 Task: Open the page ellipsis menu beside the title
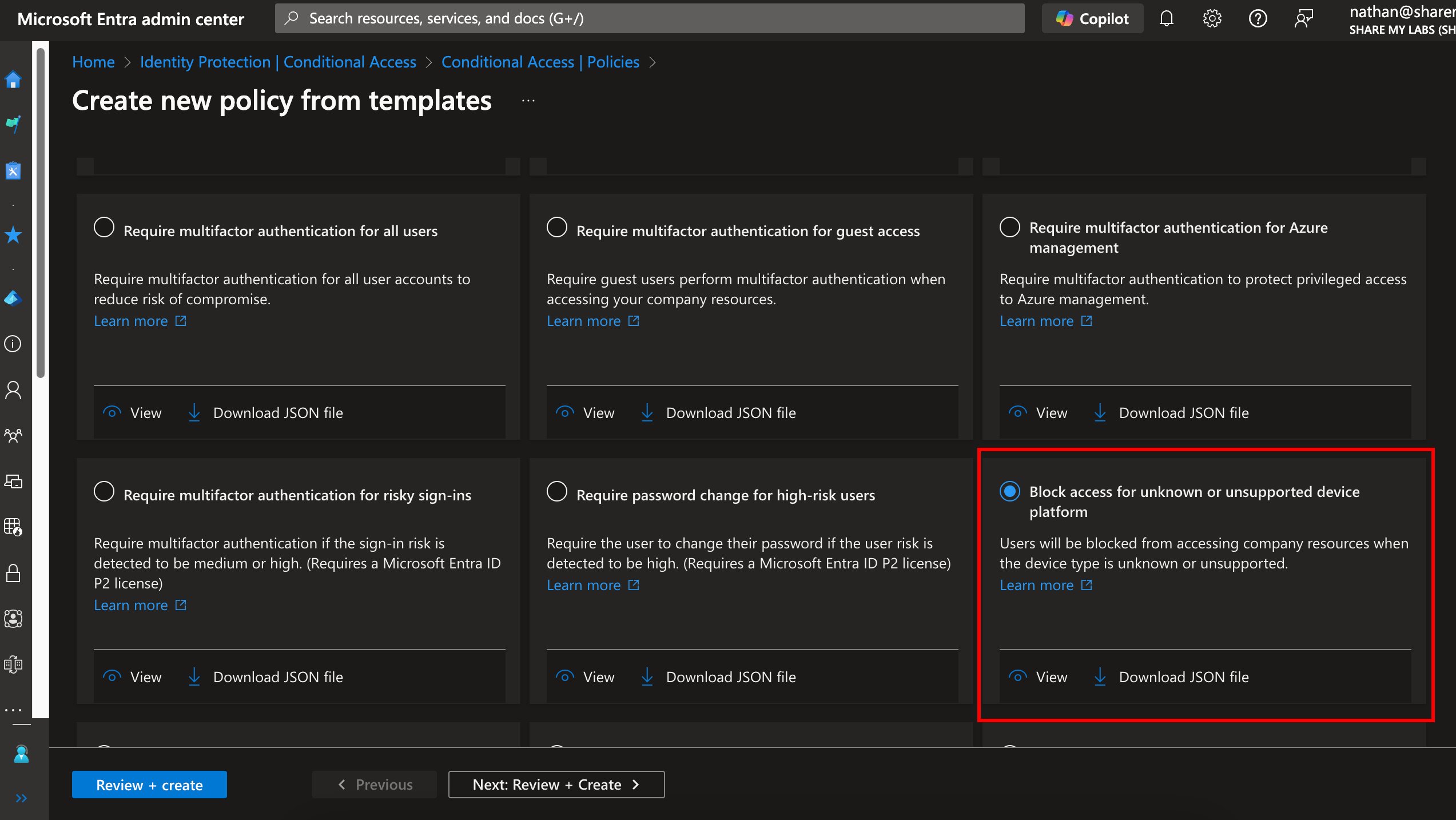click(528, 101)
